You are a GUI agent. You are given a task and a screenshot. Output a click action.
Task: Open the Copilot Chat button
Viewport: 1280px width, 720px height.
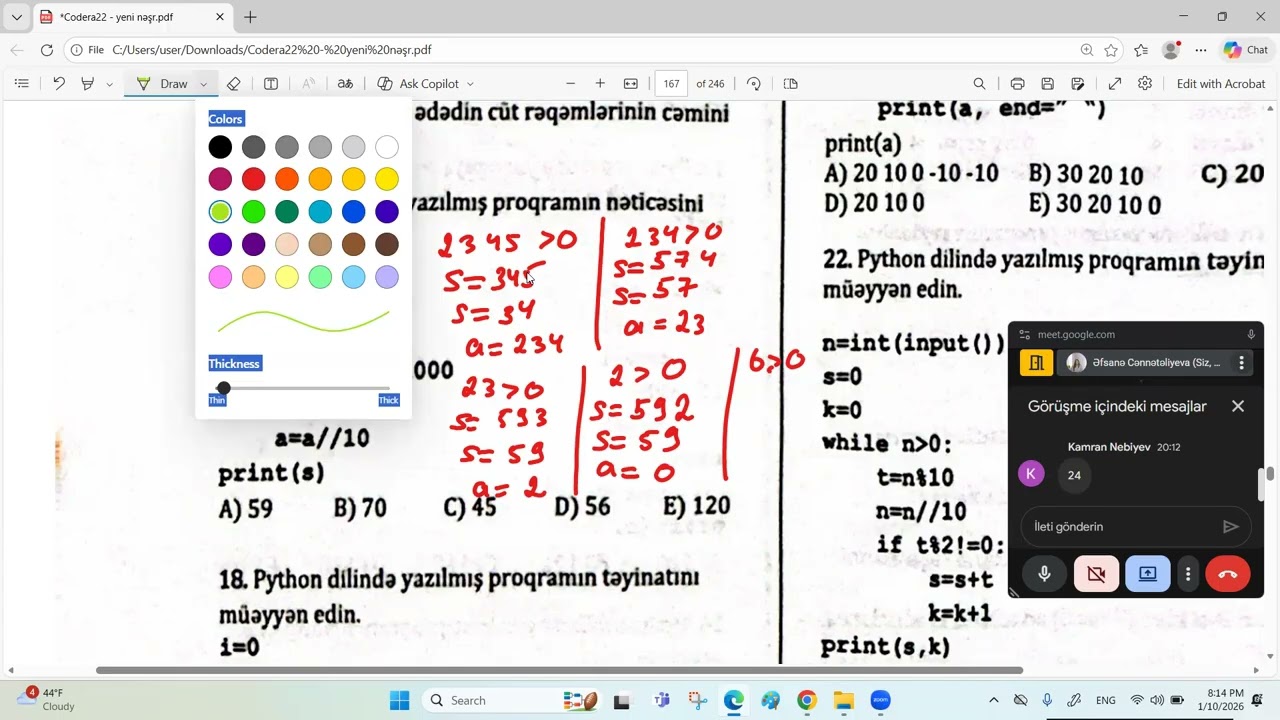click(1245, 50)
